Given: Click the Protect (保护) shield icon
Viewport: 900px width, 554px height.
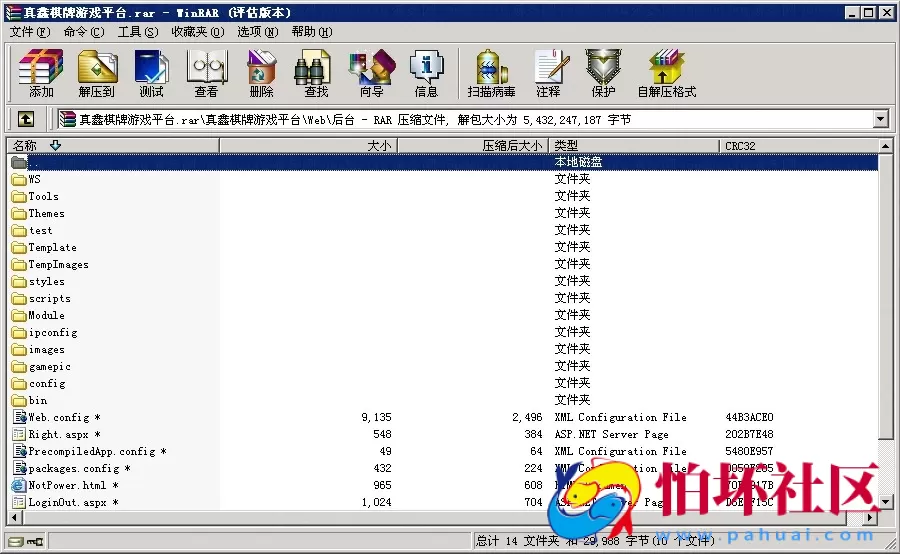Looking at the screenshot, I should tap(603, 73).
